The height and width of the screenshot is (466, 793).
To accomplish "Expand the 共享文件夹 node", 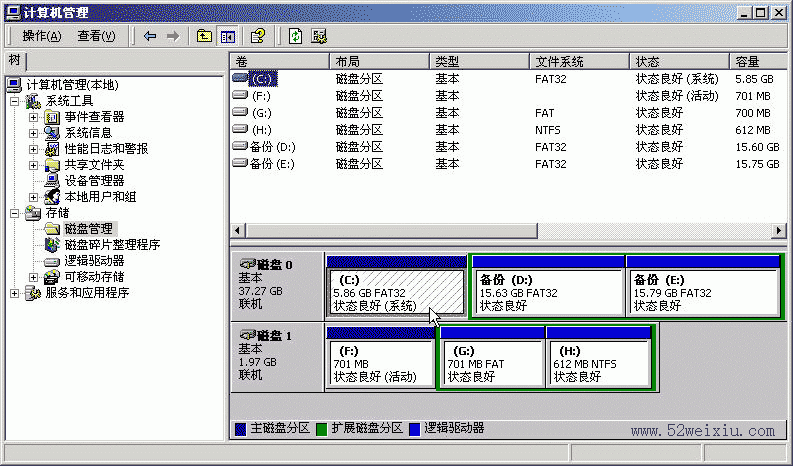I will (33, 165).
